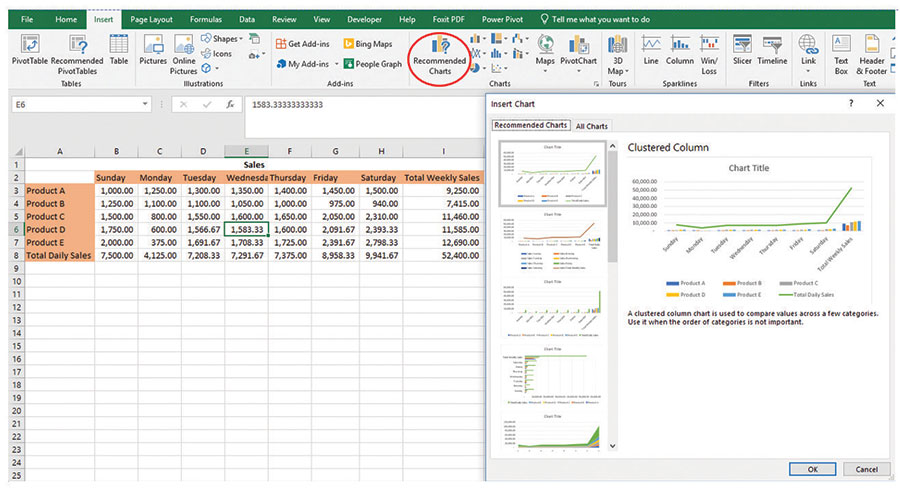Screen dimensions: 900x488
Task: Select the third recommended chart thumbnail
Action: point(552,309)
